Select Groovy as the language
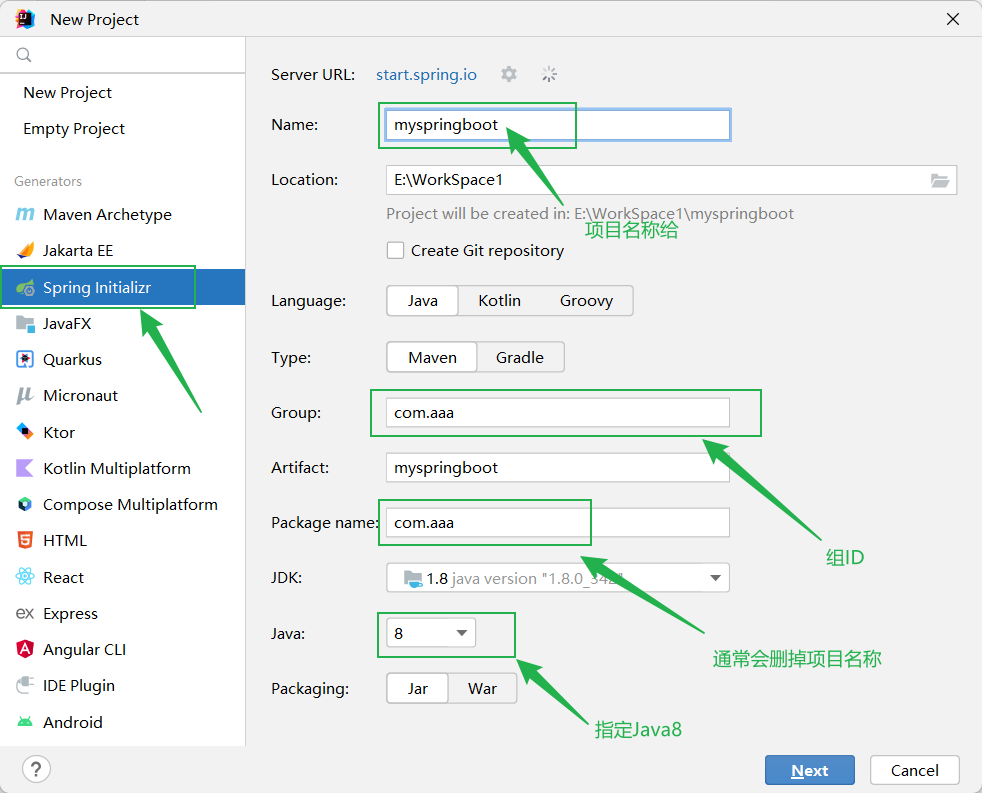Image resolution: width=982 pixels, height=793 pixels. 586,301
